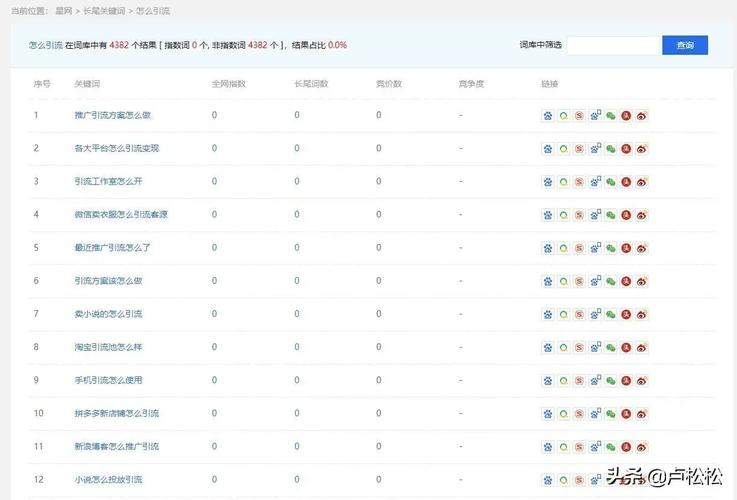This screenshot has width=737, height=500.
Task: Click Weibo icon in 新浪博客怎么推广引流 row
Action: click(642, 447)
